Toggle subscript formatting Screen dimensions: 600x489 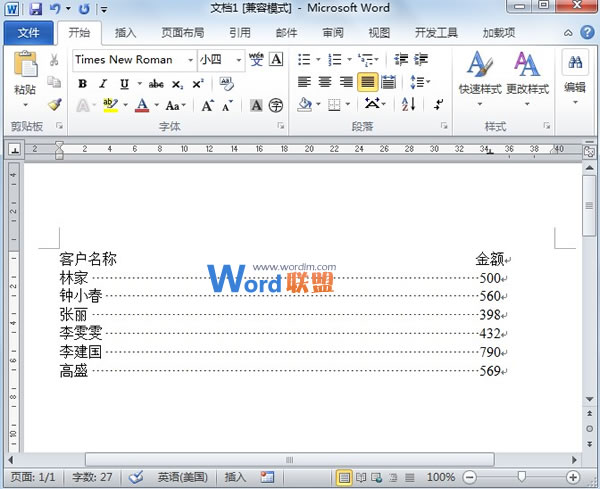[x=177, y=84]
